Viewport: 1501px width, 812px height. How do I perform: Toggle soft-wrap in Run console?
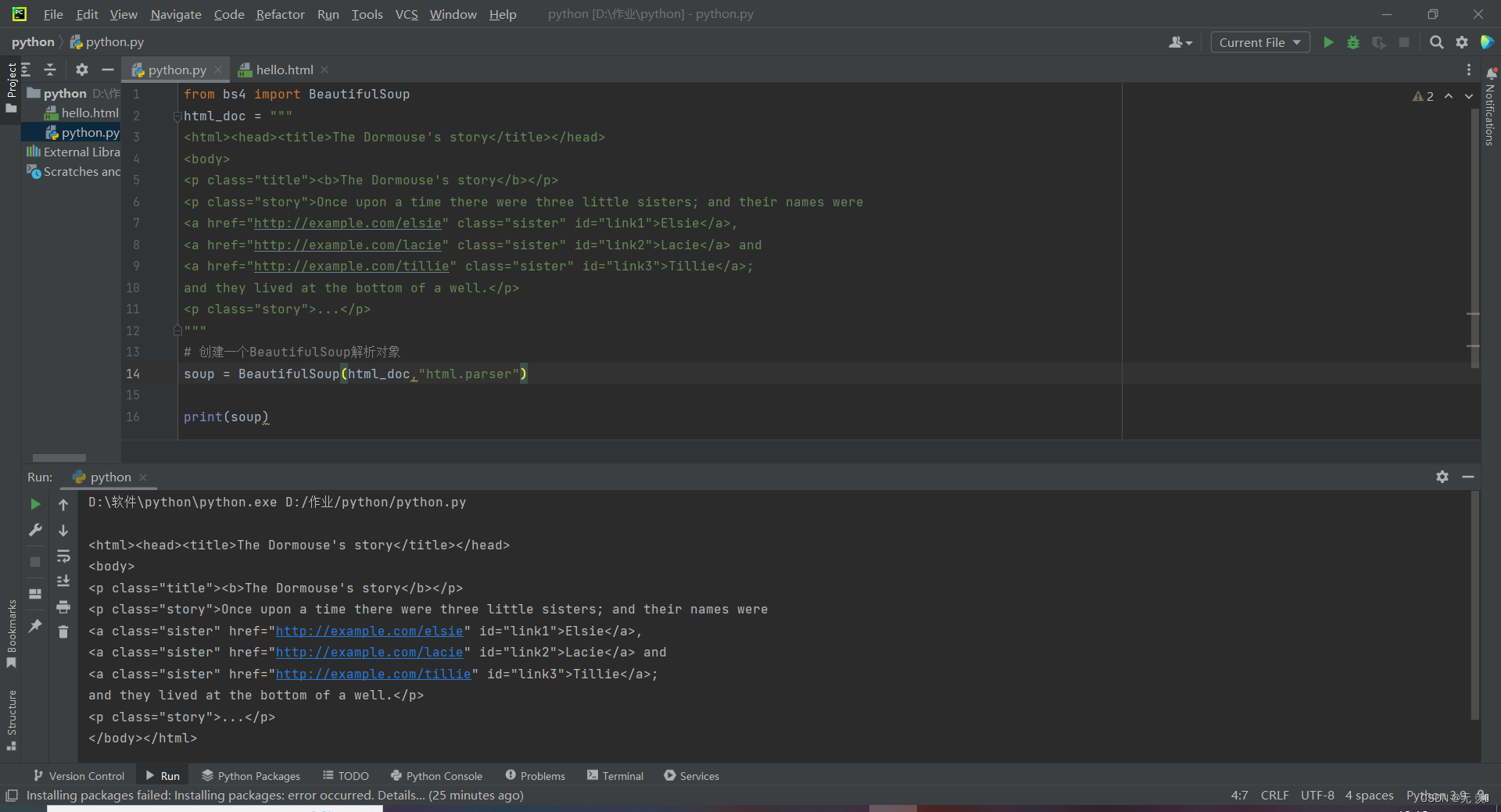[x=63, y=556]
